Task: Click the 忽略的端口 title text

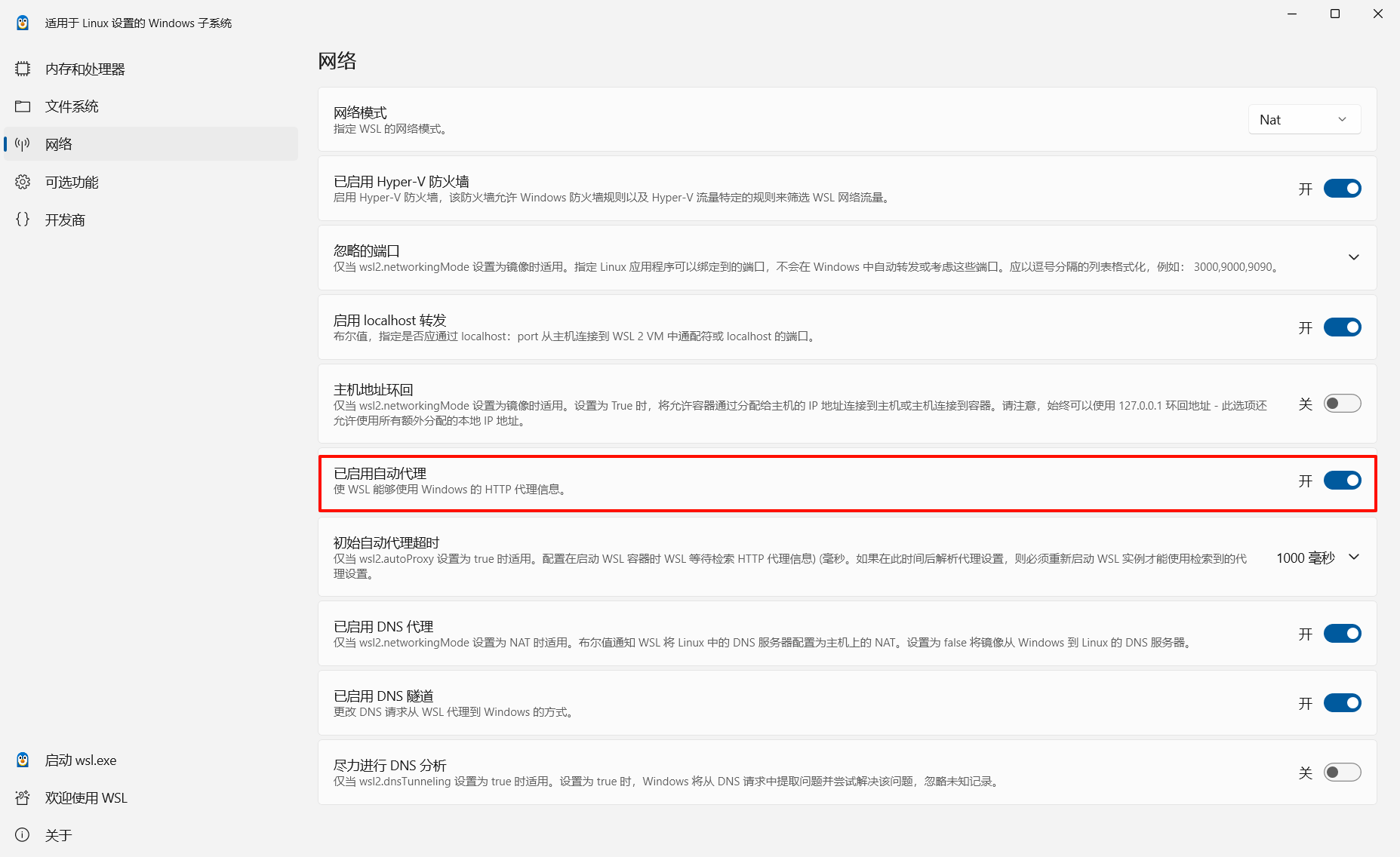Action: 367,250
